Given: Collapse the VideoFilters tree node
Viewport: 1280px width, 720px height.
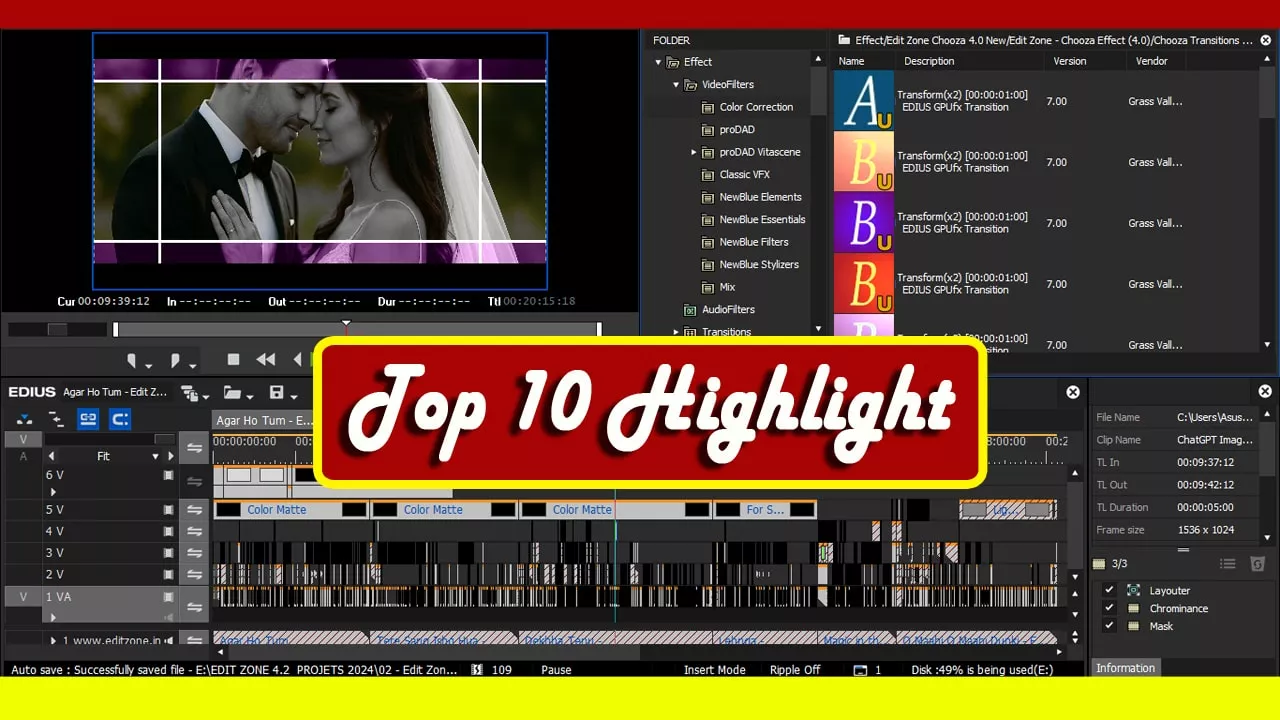Looking at the screenshot, I should 676,85.
